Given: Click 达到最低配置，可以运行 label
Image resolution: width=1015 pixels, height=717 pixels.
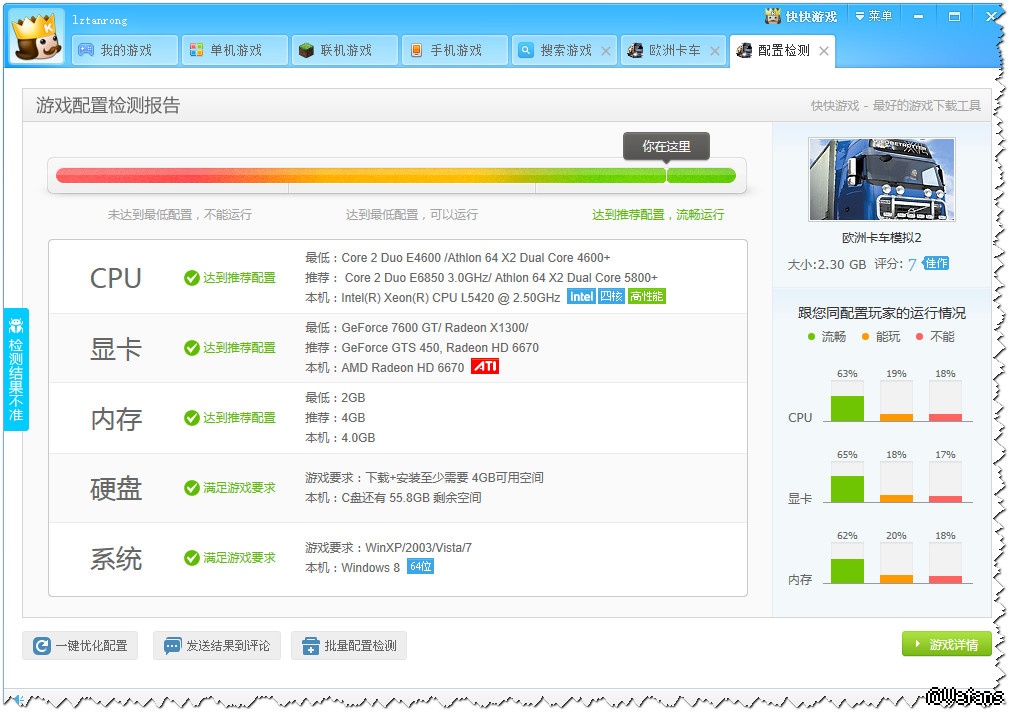Looking at the screenshot, I should coord(412,214).
